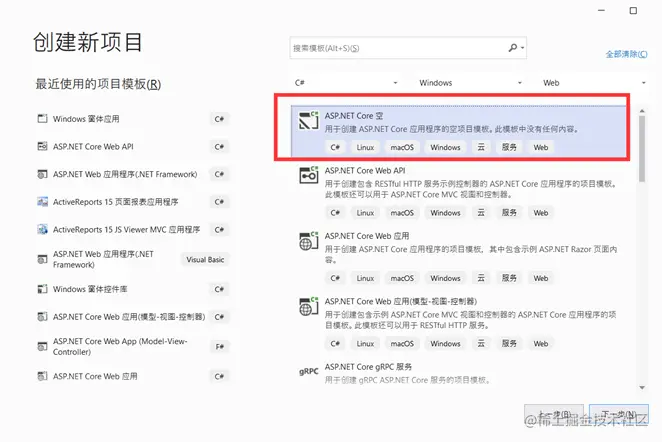
Task: Select the ASP.NET Core Web API template title
Action: 365,171
